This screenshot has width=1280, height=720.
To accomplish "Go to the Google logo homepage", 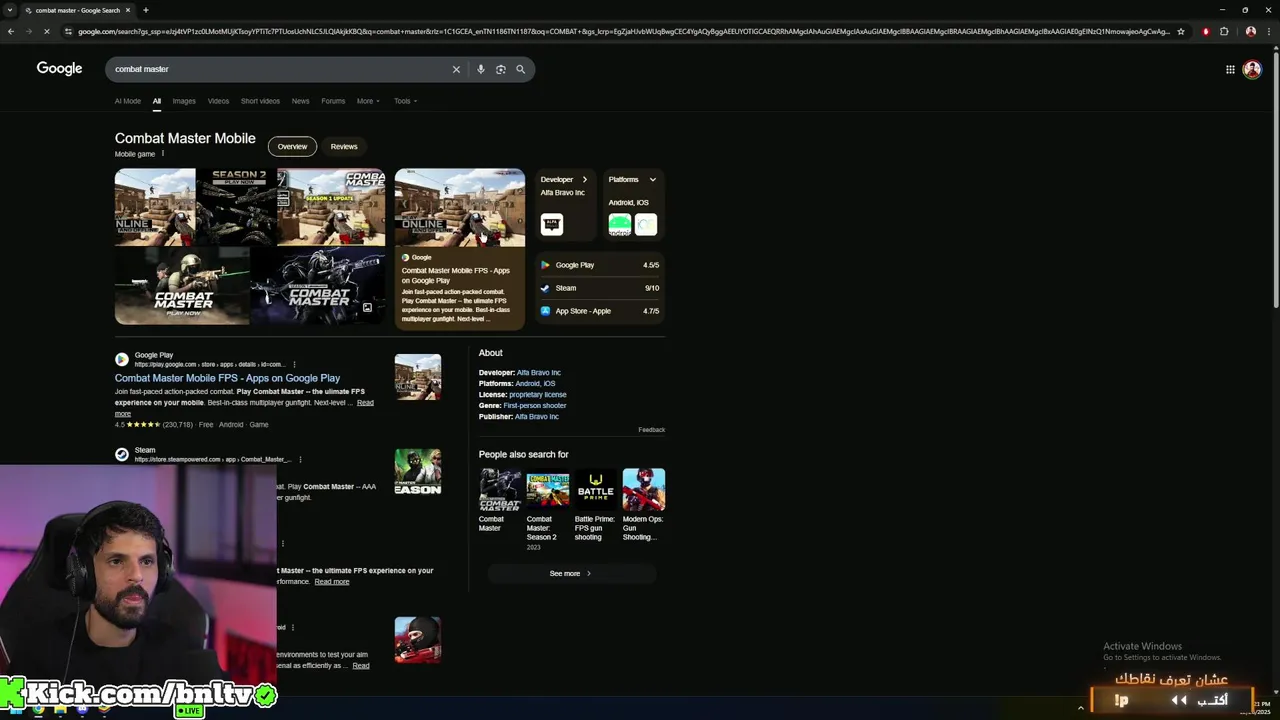I will click(59, 68).
